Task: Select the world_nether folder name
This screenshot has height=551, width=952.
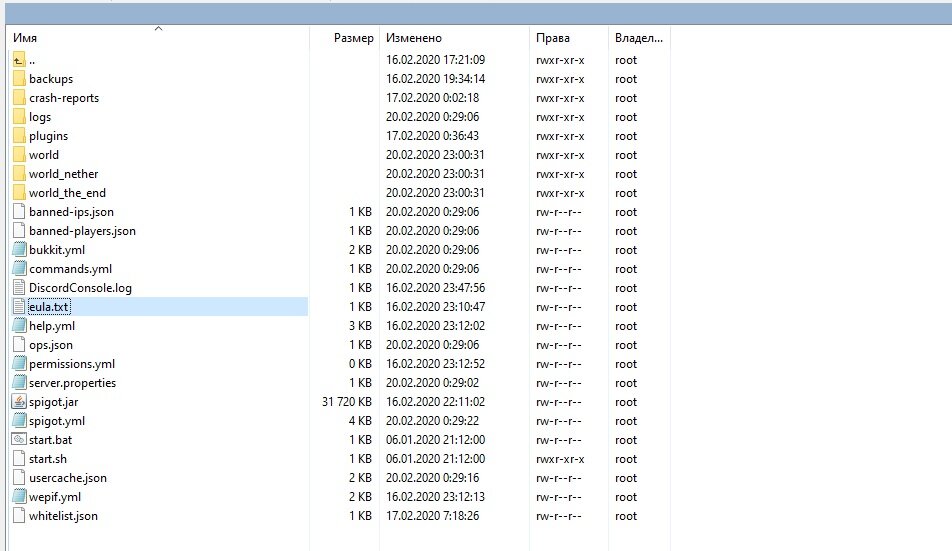Action: coord(64,174)
